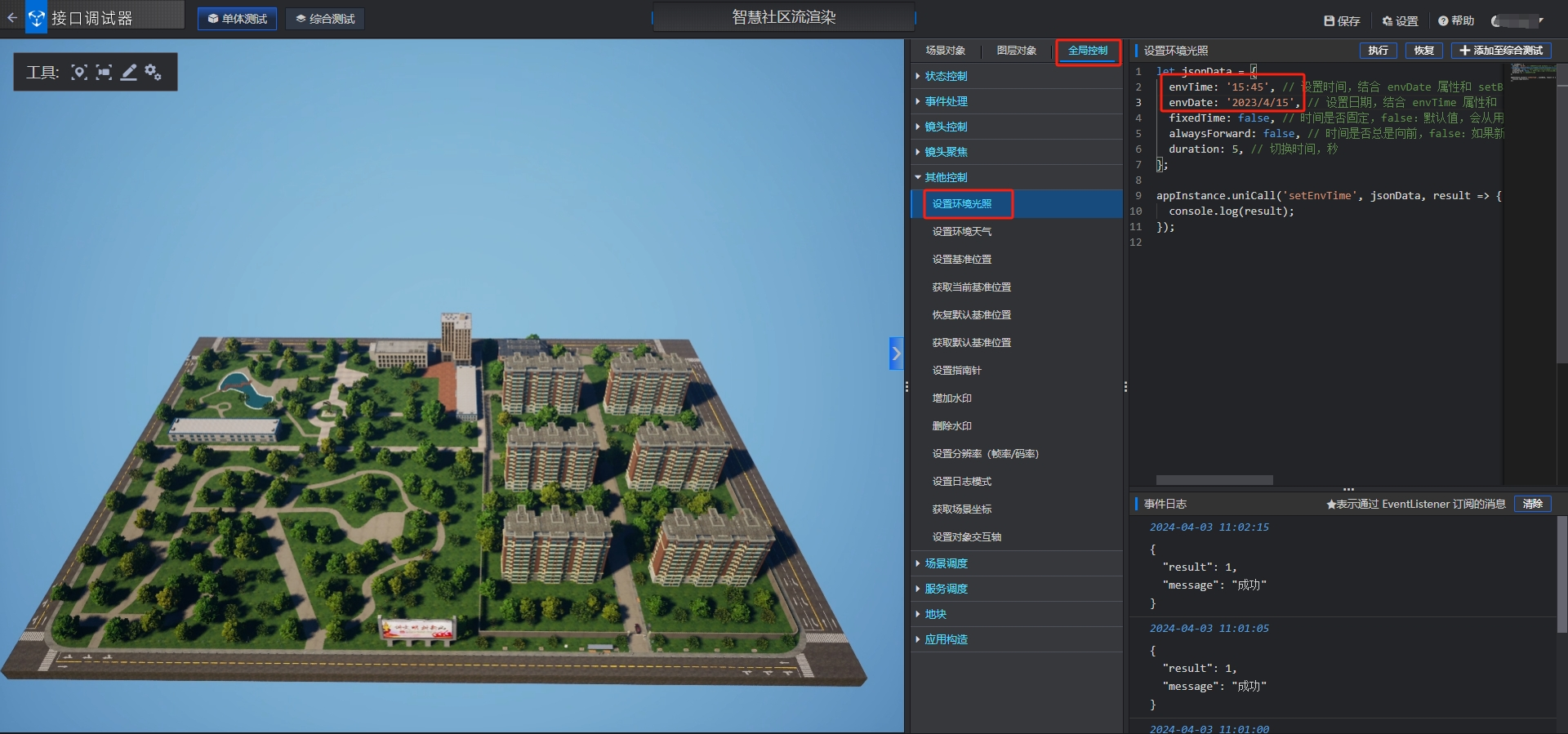1568x734 pixels.
Task: Select the pencil edit tool icon
Action: tap(128, 72)
